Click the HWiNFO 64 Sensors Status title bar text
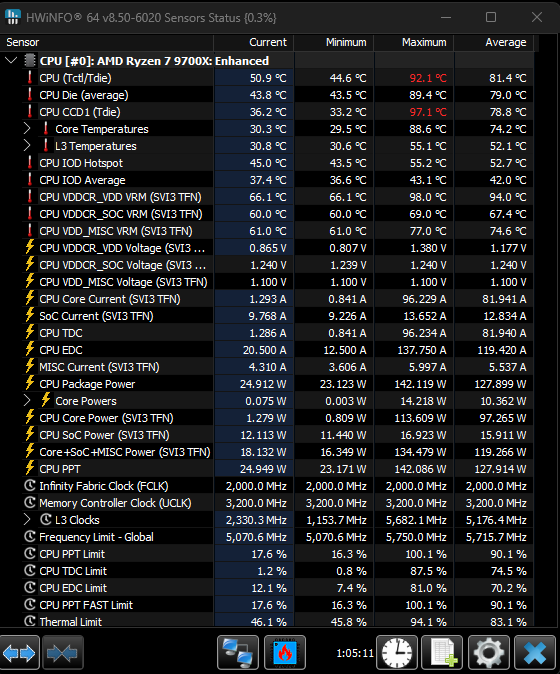Screen dimensions: 560x674 (151, 18)
